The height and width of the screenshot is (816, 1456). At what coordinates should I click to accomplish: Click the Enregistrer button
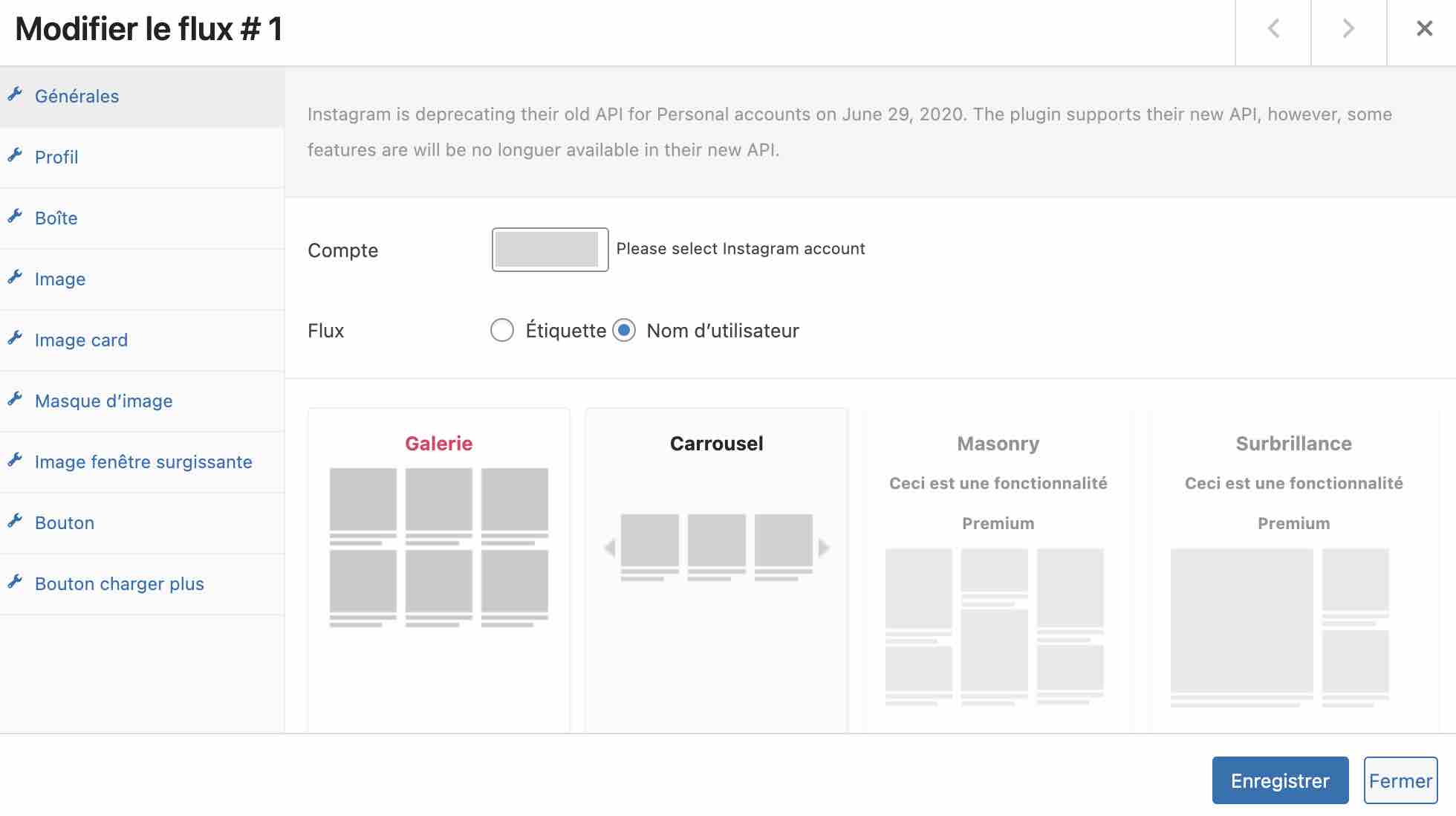(1280, 780)
